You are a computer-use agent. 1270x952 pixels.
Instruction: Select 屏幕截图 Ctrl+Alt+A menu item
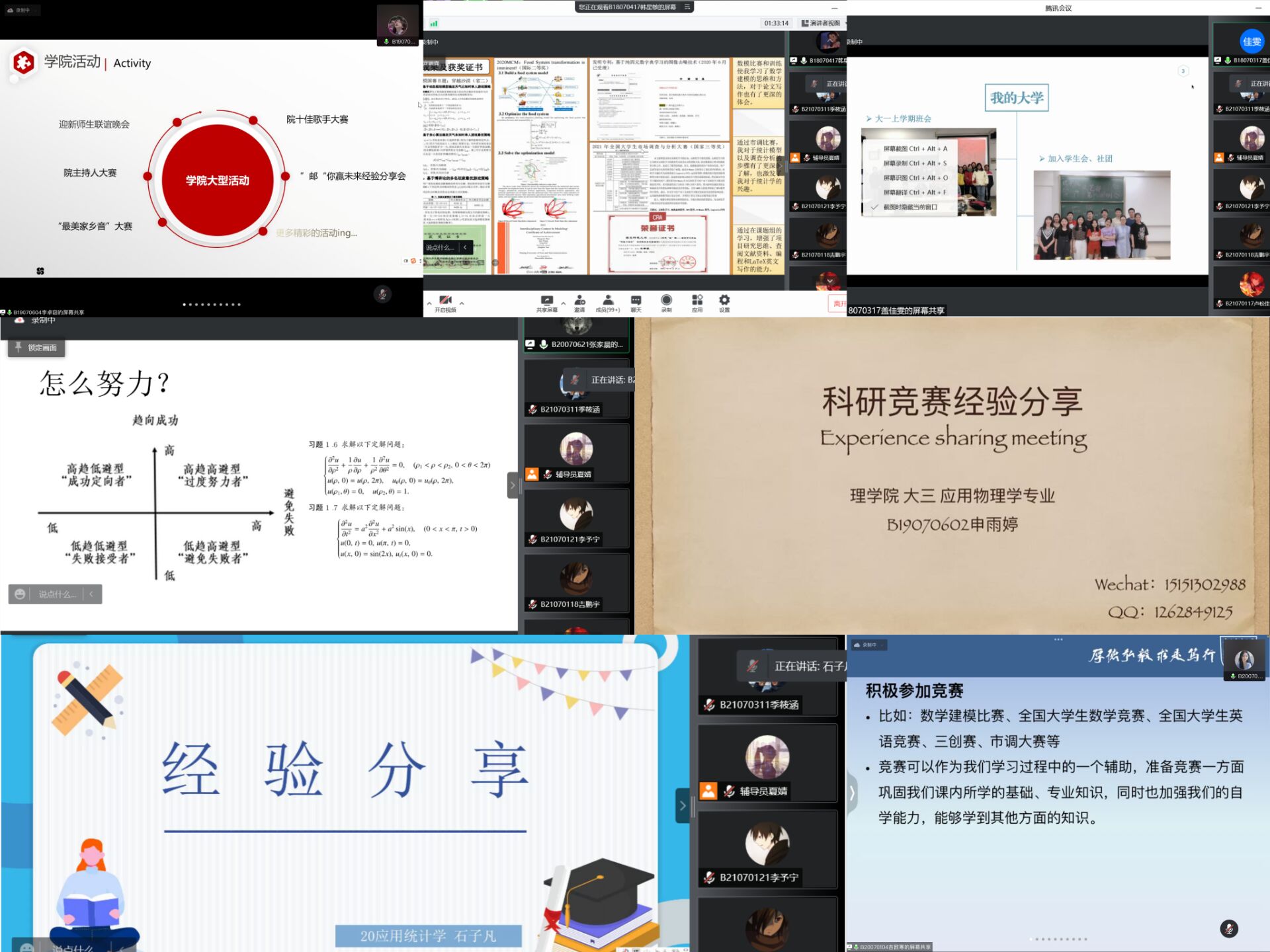coord(915,149)
